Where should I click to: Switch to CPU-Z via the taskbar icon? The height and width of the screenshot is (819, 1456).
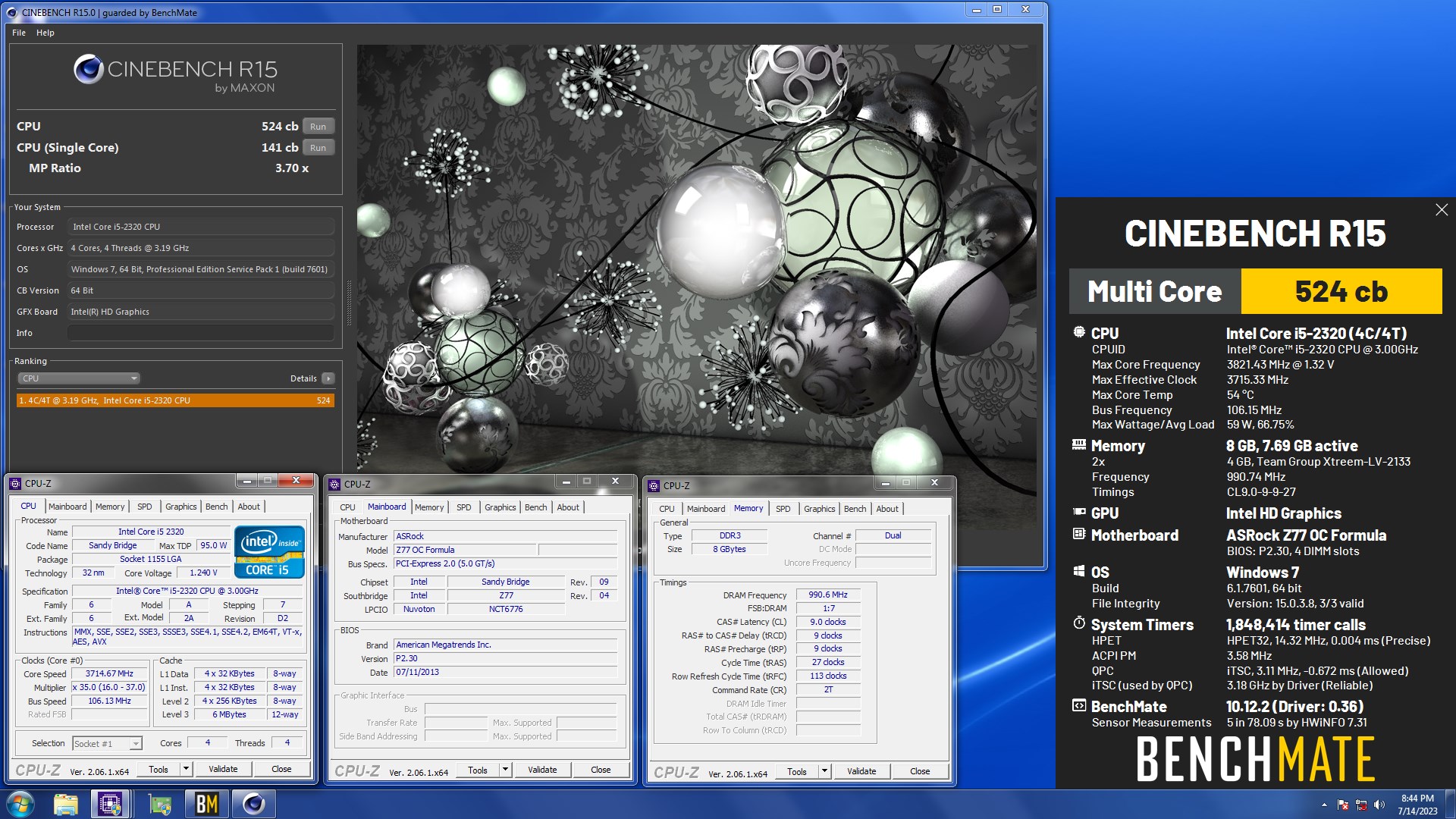[110, 804]
